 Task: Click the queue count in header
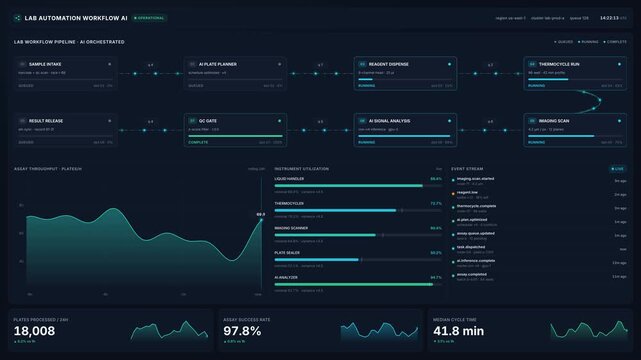(x=579, y=18)
